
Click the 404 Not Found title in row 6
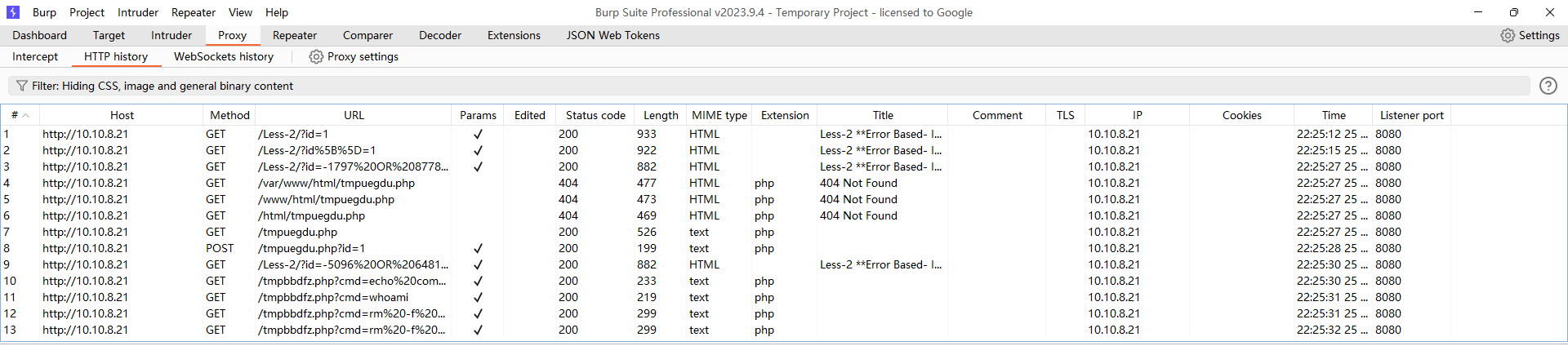point(858,215)
